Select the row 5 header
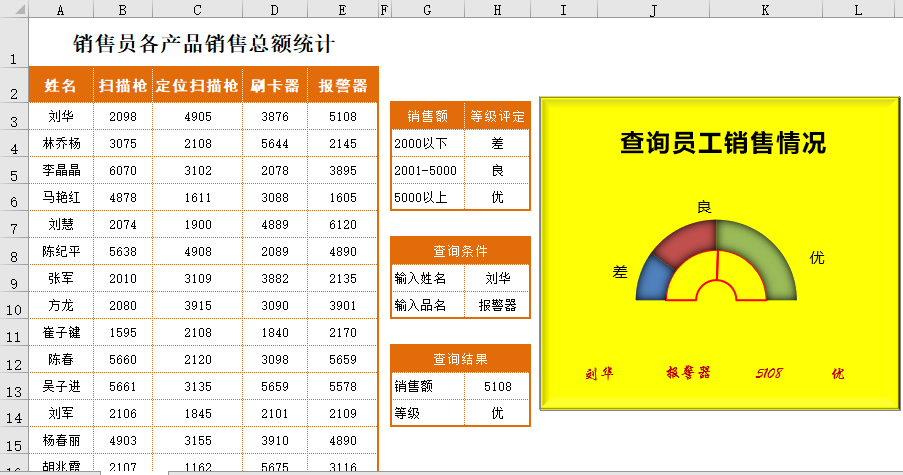This screenshot has height=475, width=903. coord(14,172)
